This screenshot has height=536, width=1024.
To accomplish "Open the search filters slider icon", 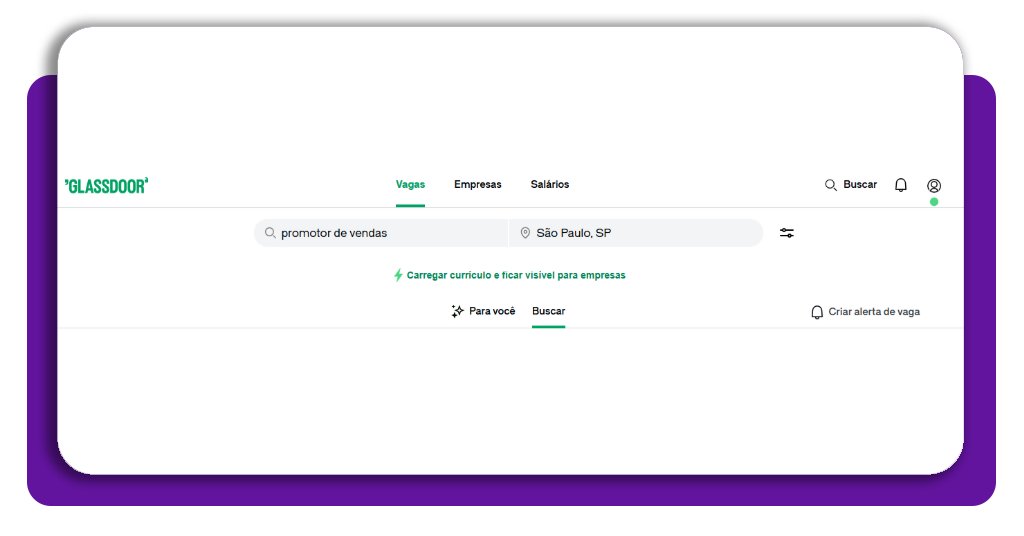I will coord(787,233).
